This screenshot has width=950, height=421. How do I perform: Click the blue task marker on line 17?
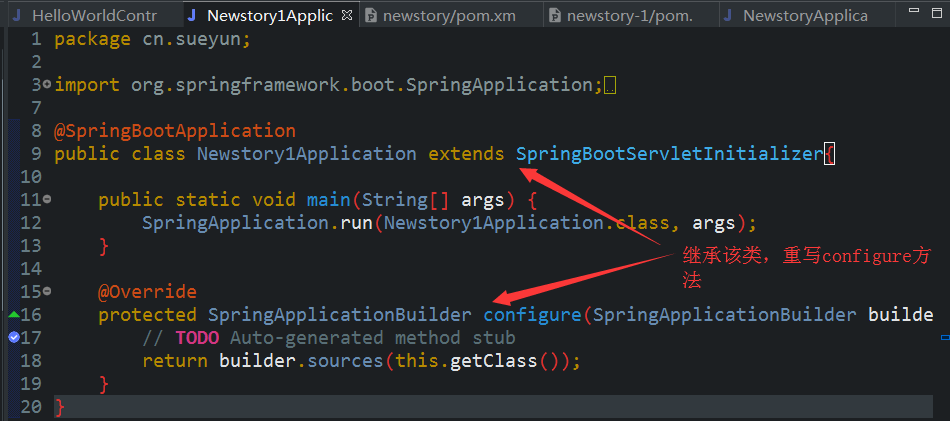(14, 337)
